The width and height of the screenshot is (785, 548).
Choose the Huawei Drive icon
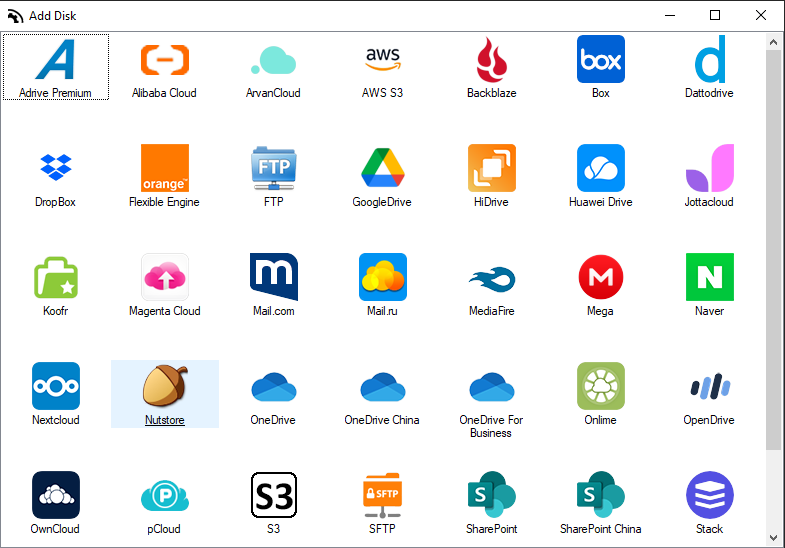601,168
